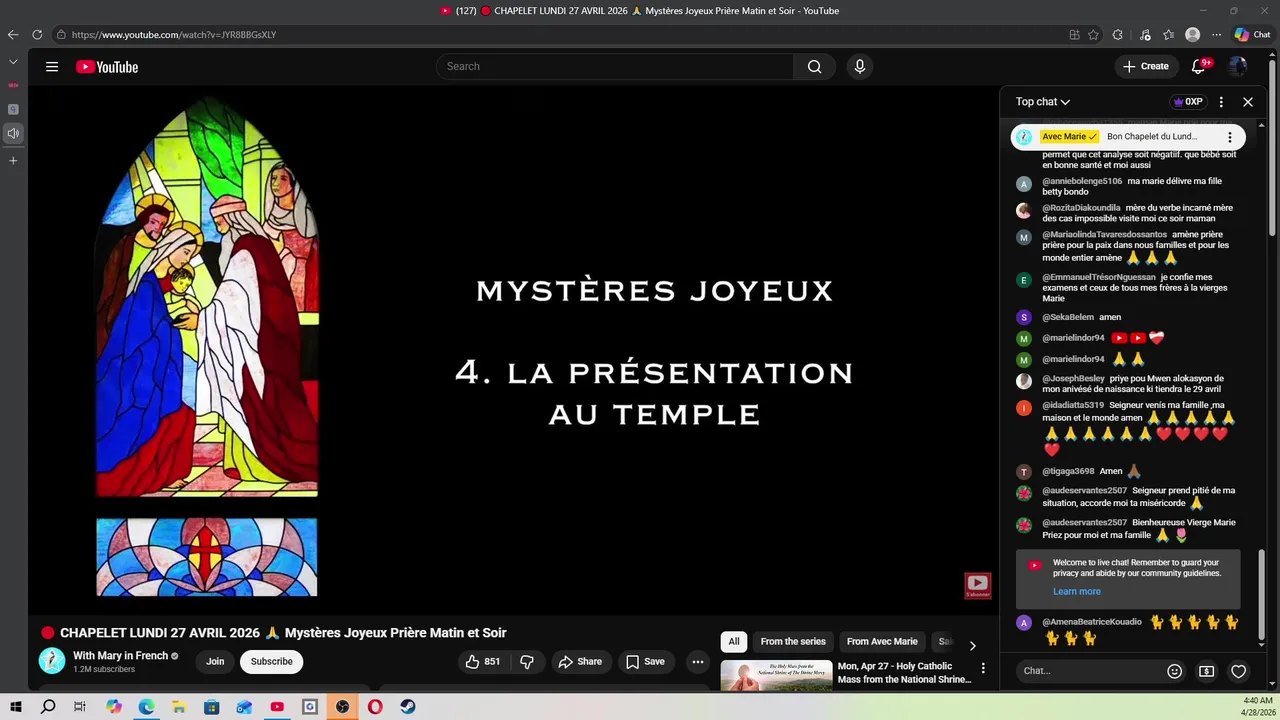Expand browser vertical tabs chevron
The height and width of the screenshot is (720, 1280).
click(x=13, y=62)
